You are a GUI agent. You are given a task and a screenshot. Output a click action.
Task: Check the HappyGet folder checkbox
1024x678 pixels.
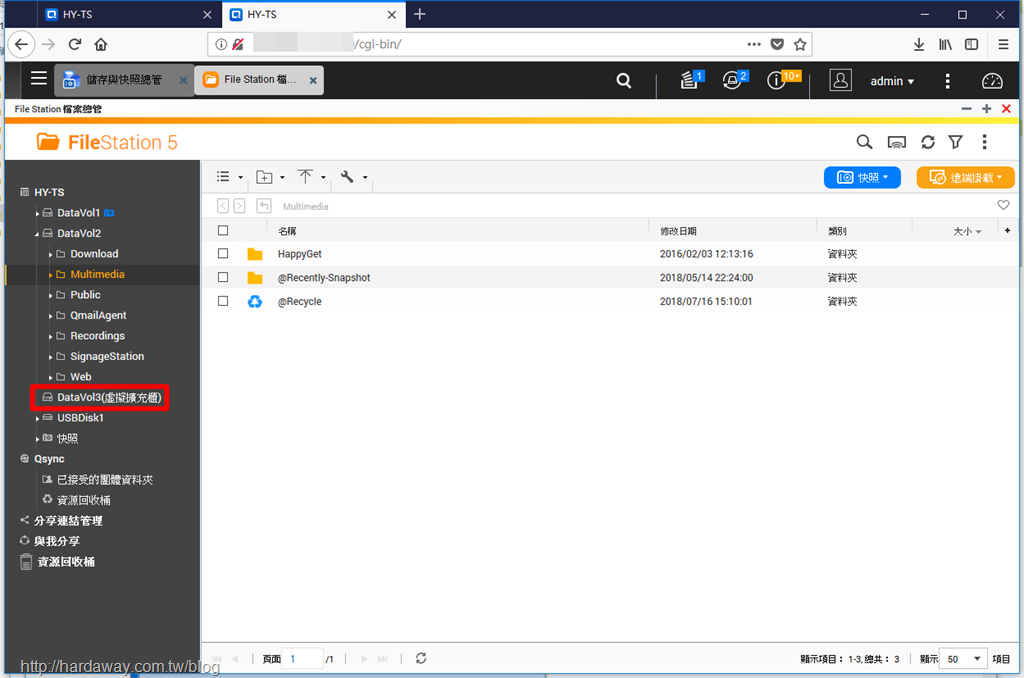pyautogui.click(x=223, y=253)
